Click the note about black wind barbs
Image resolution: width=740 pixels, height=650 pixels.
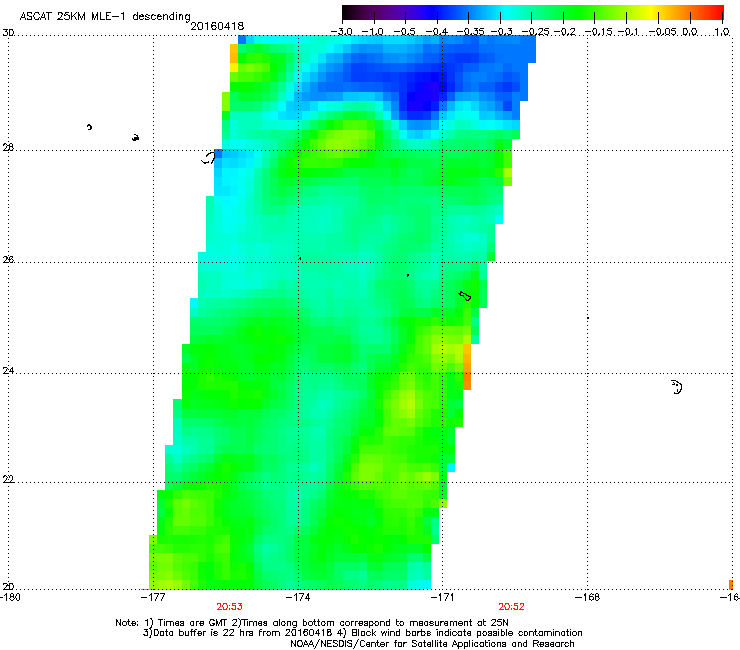(460, 633)
